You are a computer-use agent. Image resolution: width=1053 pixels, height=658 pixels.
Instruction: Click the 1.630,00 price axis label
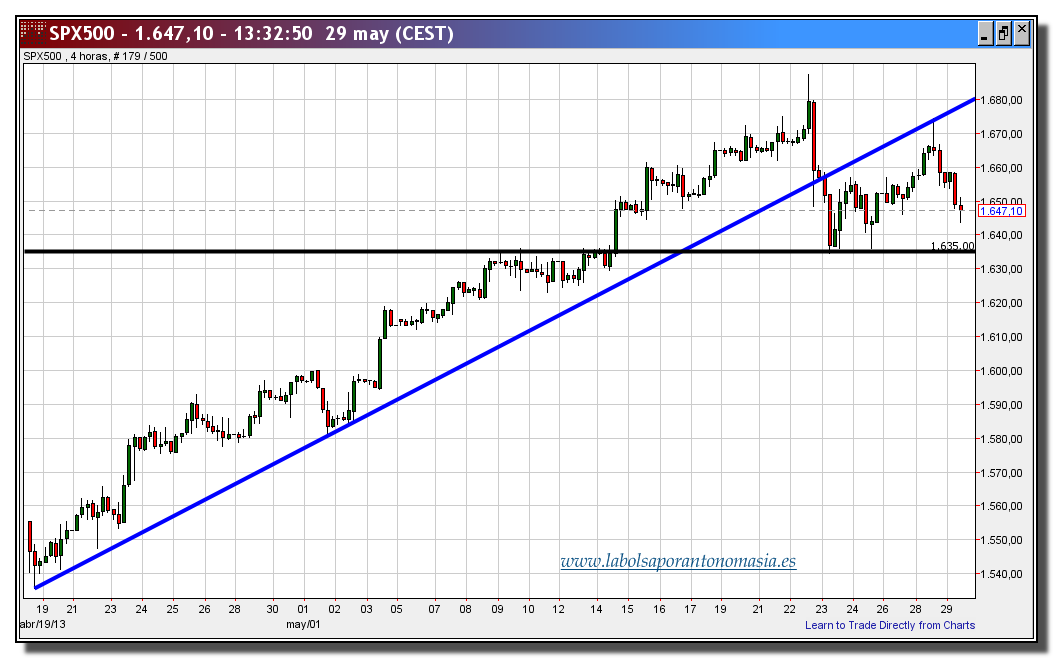pos(1001,269)
